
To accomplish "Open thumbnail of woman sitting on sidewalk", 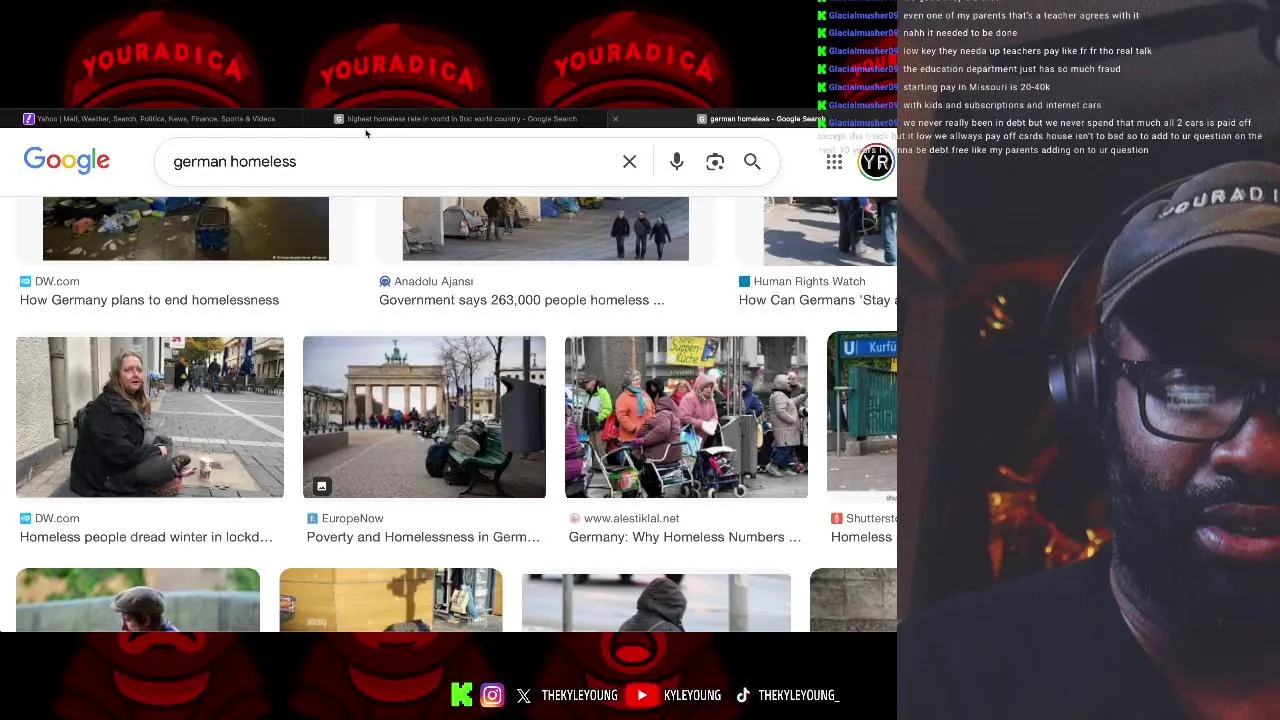I will pyautogui.click(x=150, y=417).
